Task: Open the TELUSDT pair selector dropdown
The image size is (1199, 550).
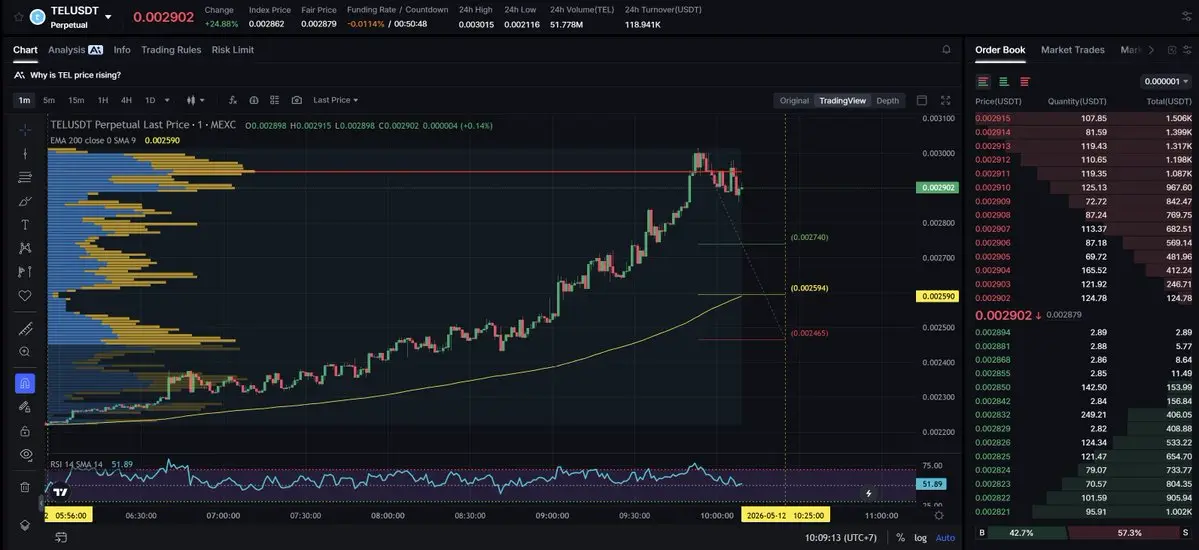Action: point(108,17)
